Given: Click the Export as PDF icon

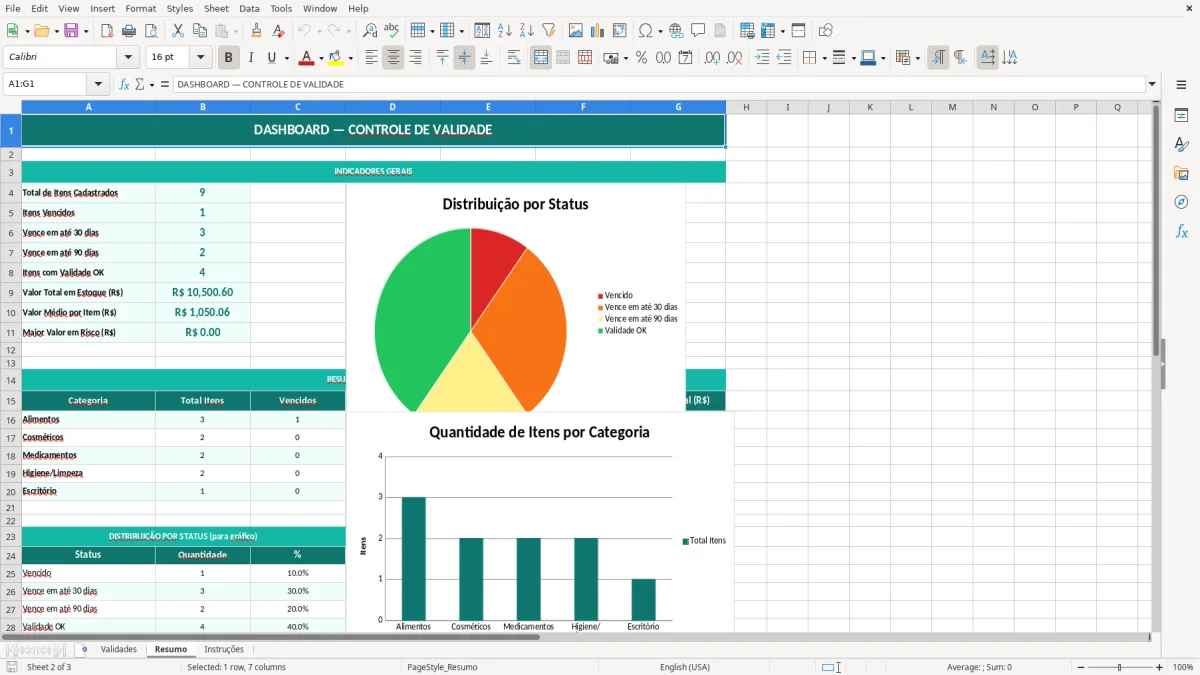Looking at the screenshot, I should tap(107, 31).
